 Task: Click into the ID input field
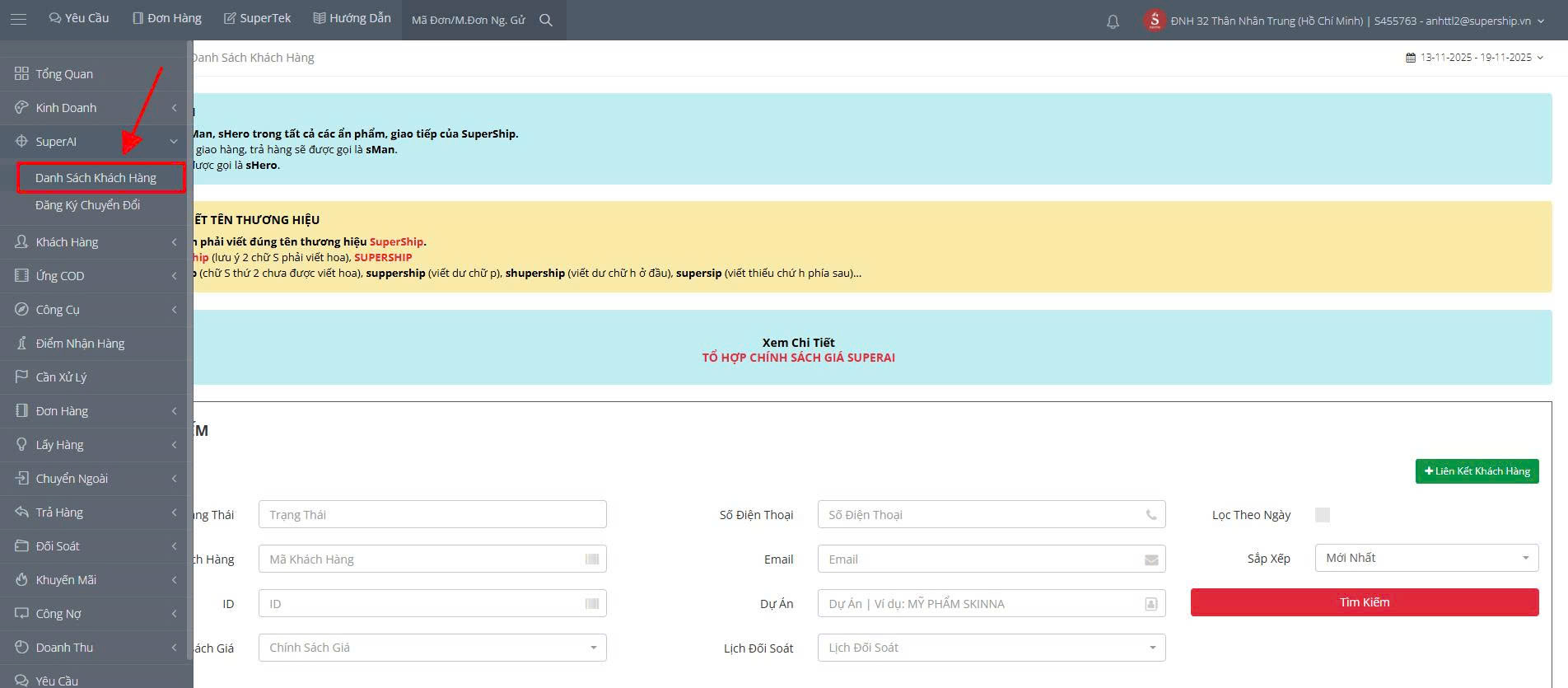coord(432,604)
